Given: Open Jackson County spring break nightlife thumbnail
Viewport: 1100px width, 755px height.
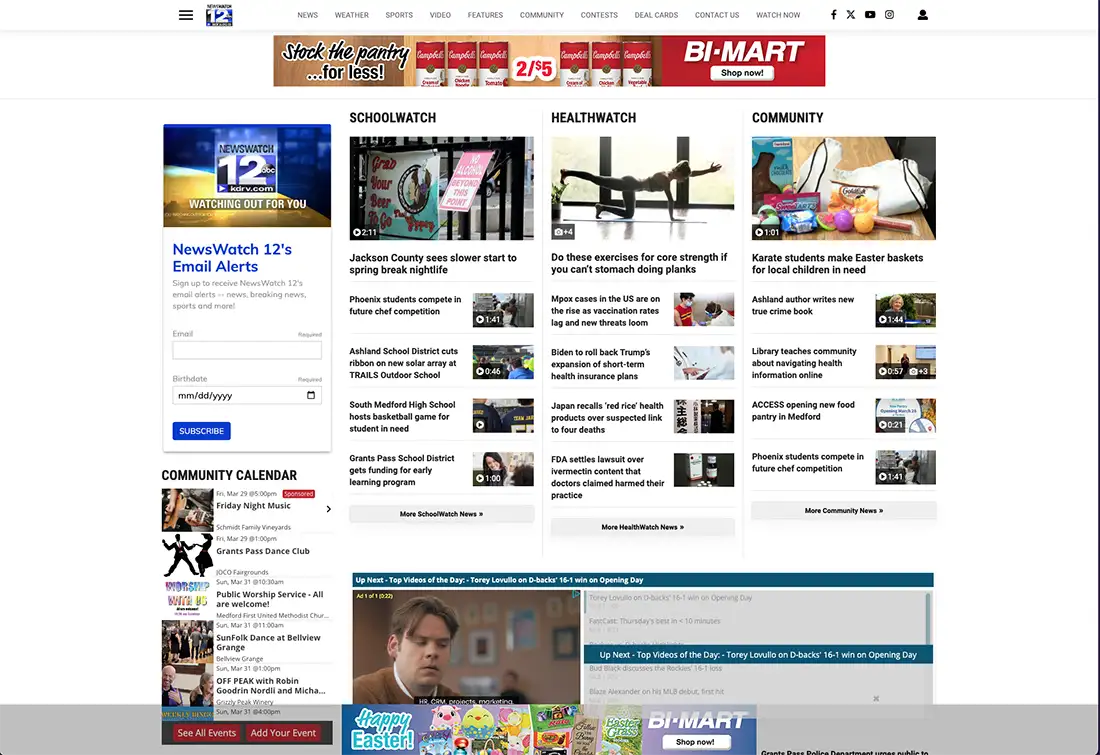Looking at the screenshot, I should click(441, 188).
